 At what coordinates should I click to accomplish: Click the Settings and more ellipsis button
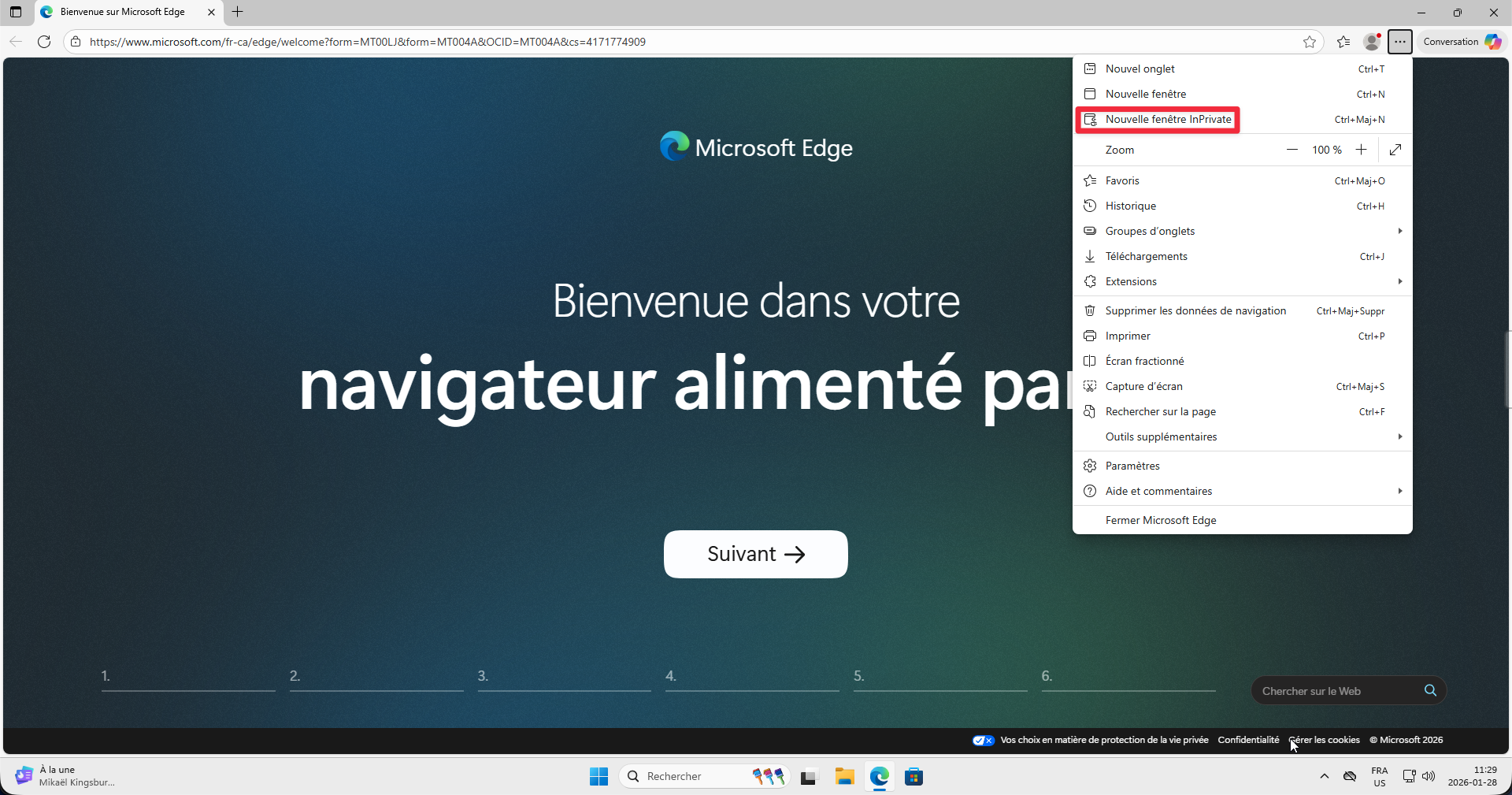(1400, 42)
